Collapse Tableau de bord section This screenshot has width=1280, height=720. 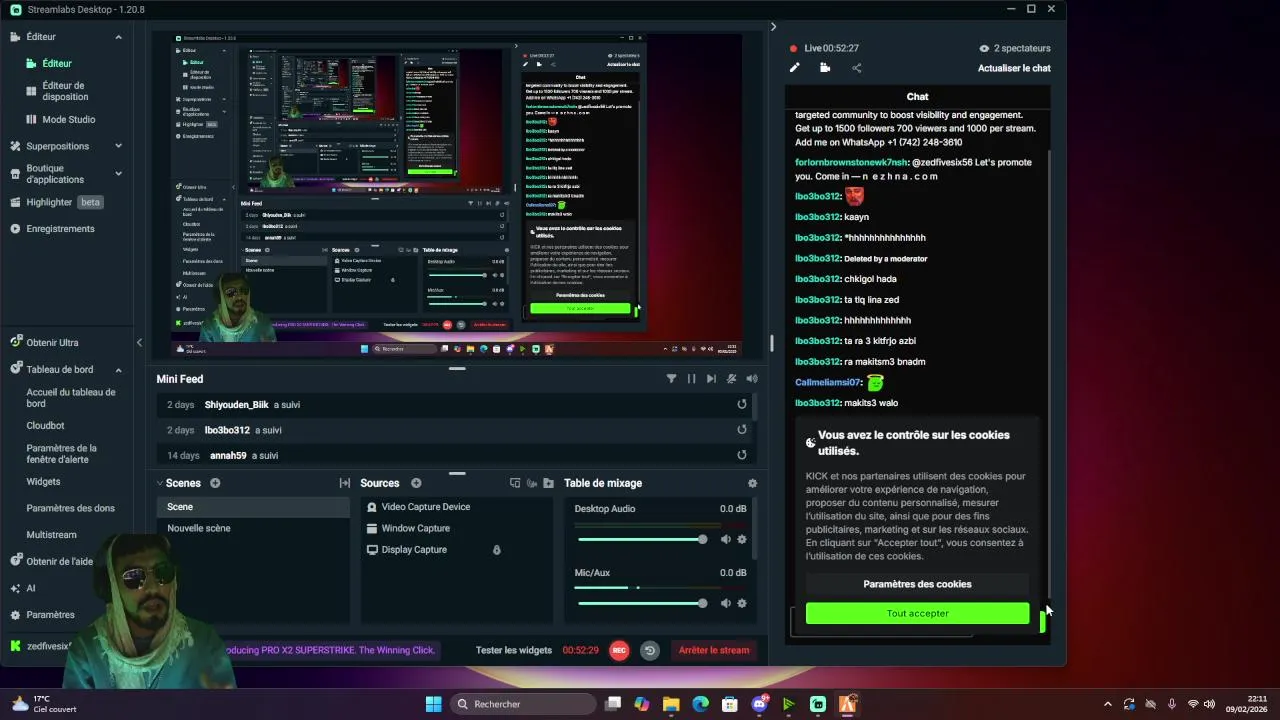click(118, 369)
